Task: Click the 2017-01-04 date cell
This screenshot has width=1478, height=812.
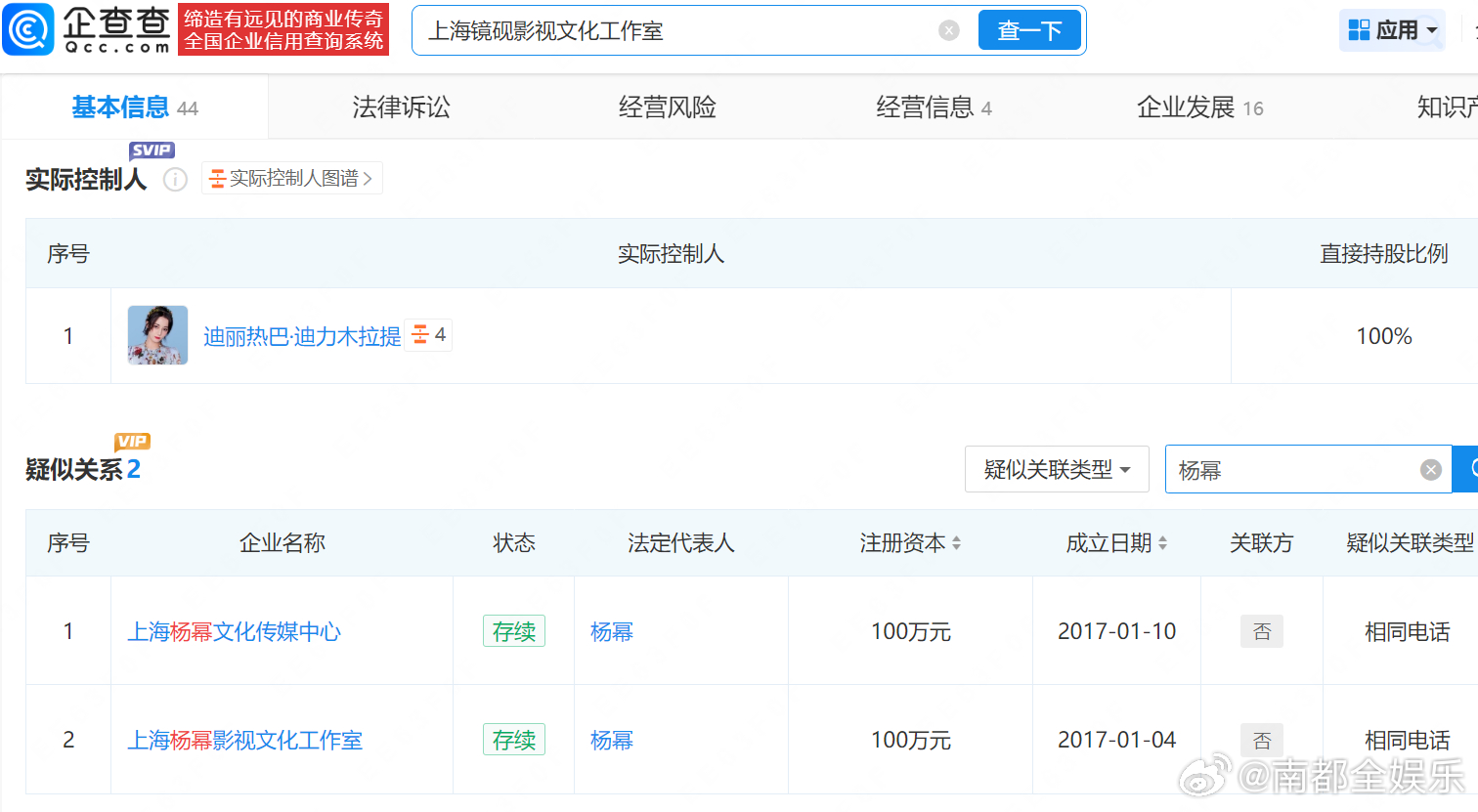Action: [1117, 740]
